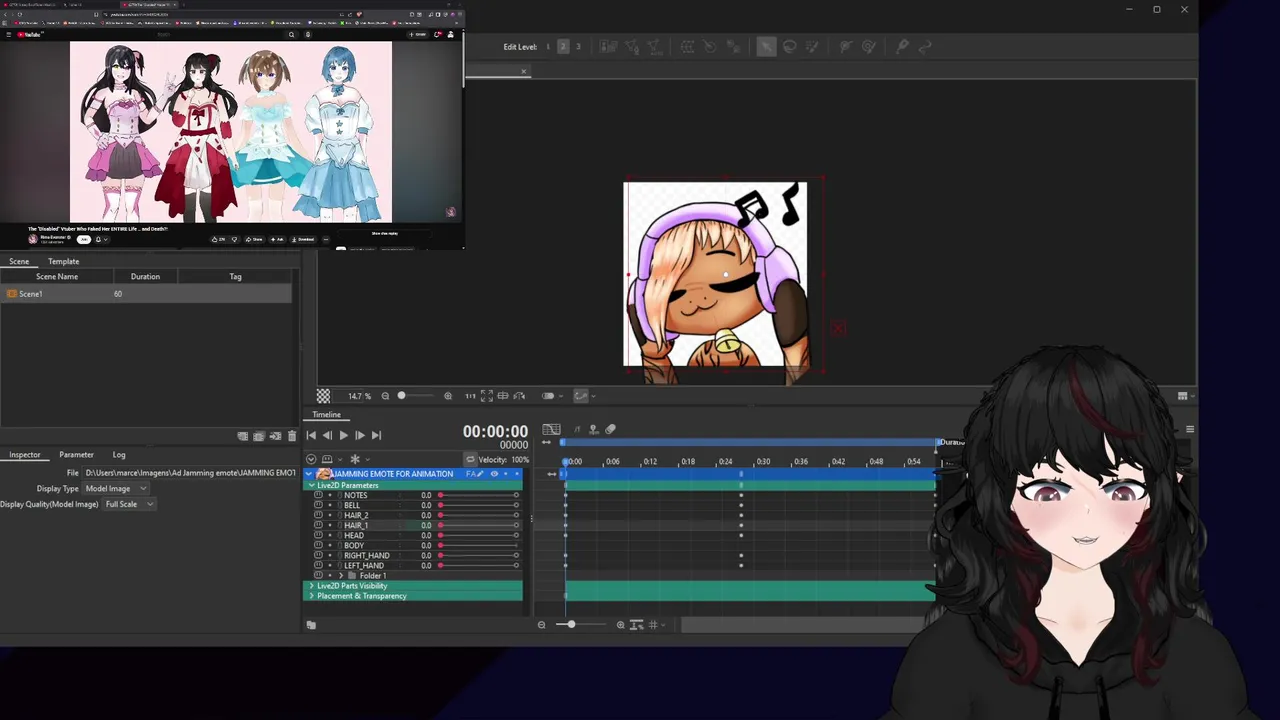
Task: Open the Log tab
Action: click(119, 455)
